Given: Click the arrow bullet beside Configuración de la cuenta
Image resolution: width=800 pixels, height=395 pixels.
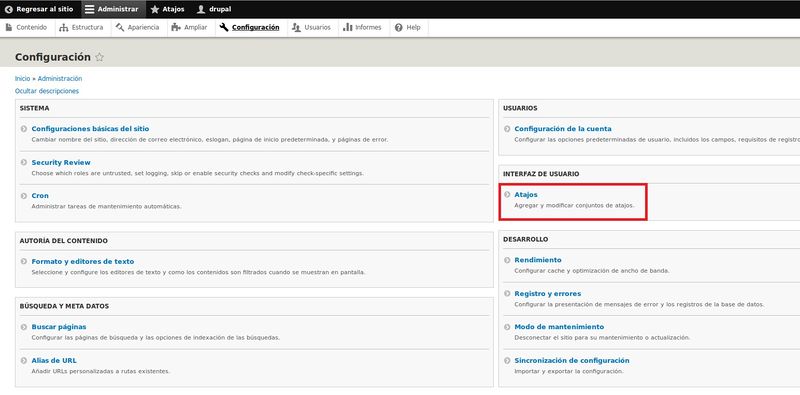Looking at the screenshot, I should [507, 129].
